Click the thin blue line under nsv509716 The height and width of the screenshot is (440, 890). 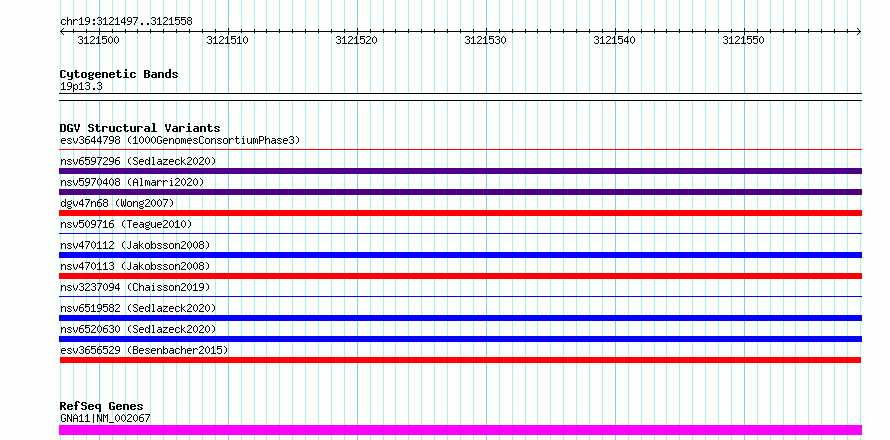[x=460, y=233]
